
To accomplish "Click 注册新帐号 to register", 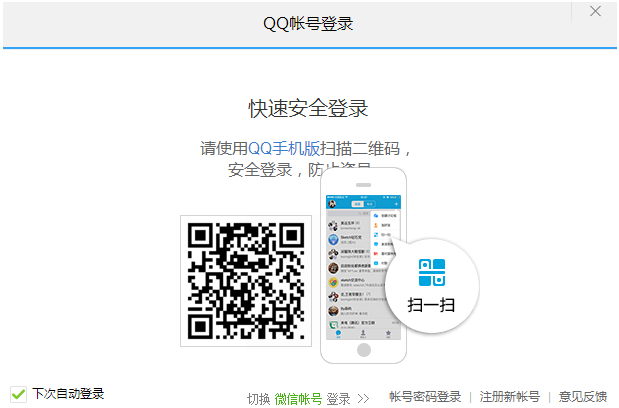I will point(509,397).
